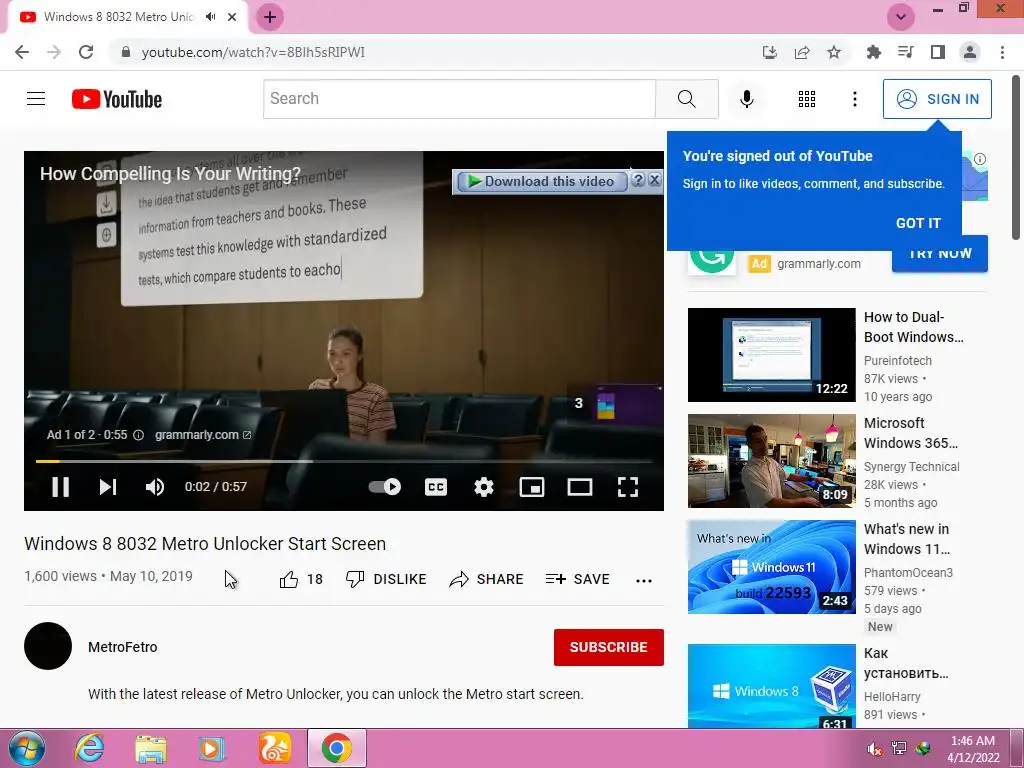Close the download video bar
This screenshot has height=768, width=1024.
(x=654, y=180)
